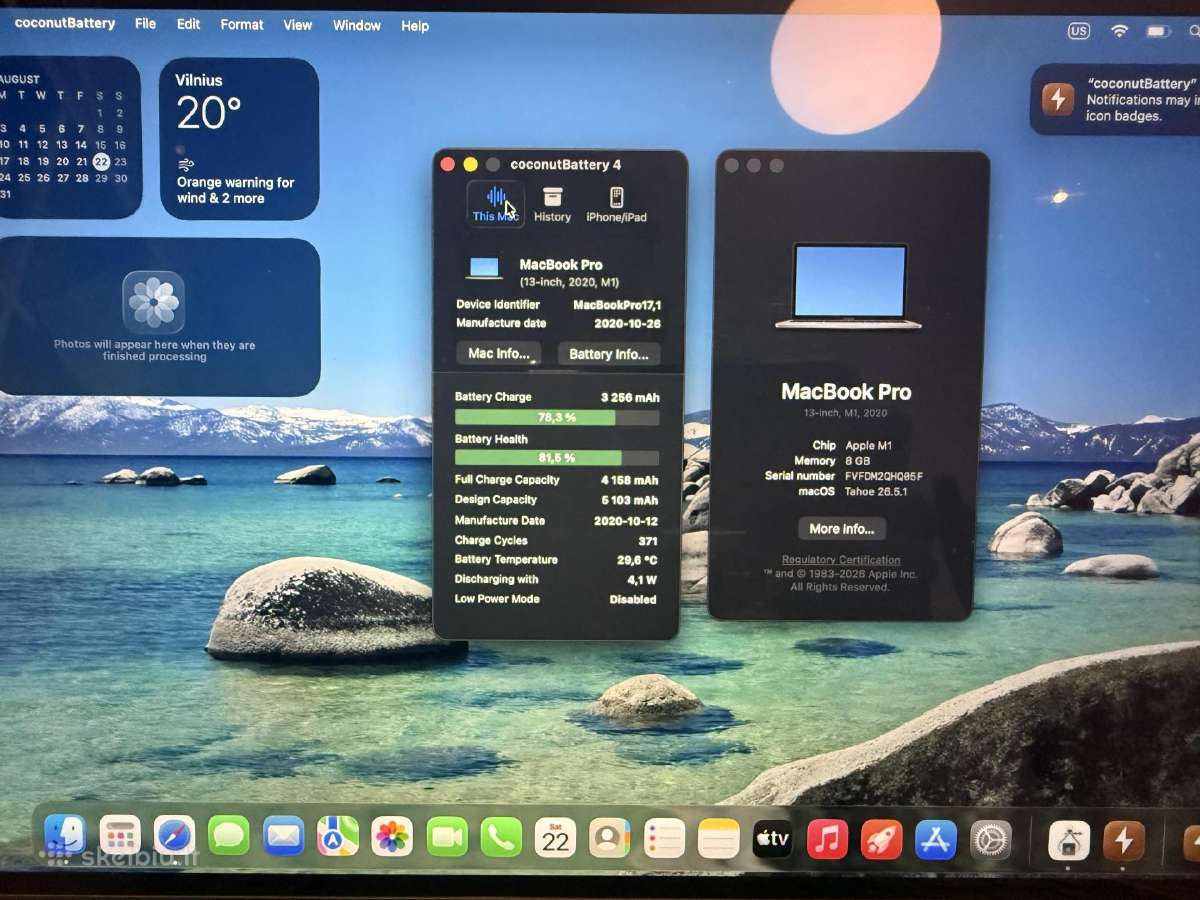
Task: Click the MacBook Pro icon in coconutBattery
Action: click(x=484, y=268)
